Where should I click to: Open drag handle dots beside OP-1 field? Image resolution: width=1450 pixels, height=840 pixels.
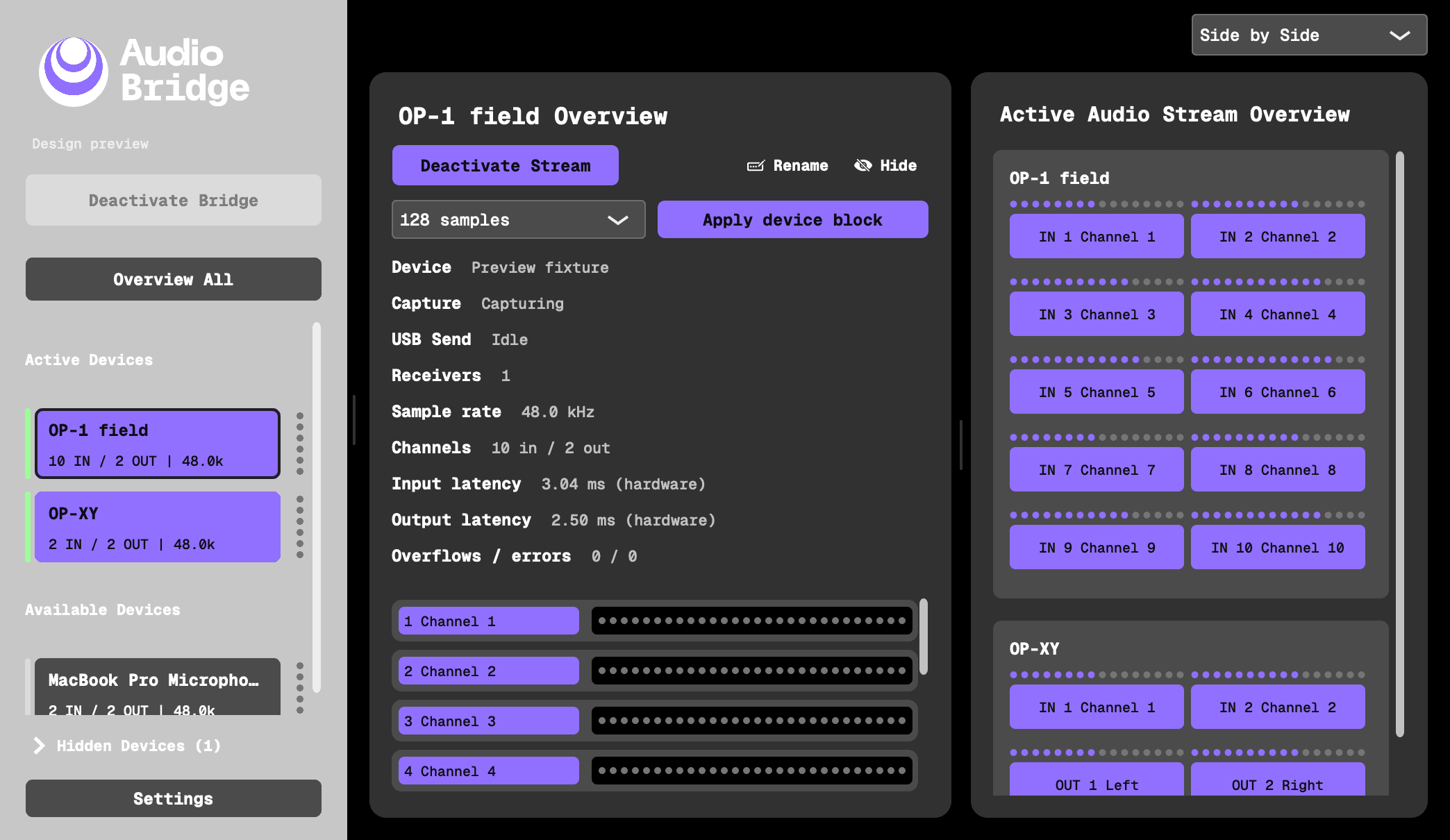(300, 444)
